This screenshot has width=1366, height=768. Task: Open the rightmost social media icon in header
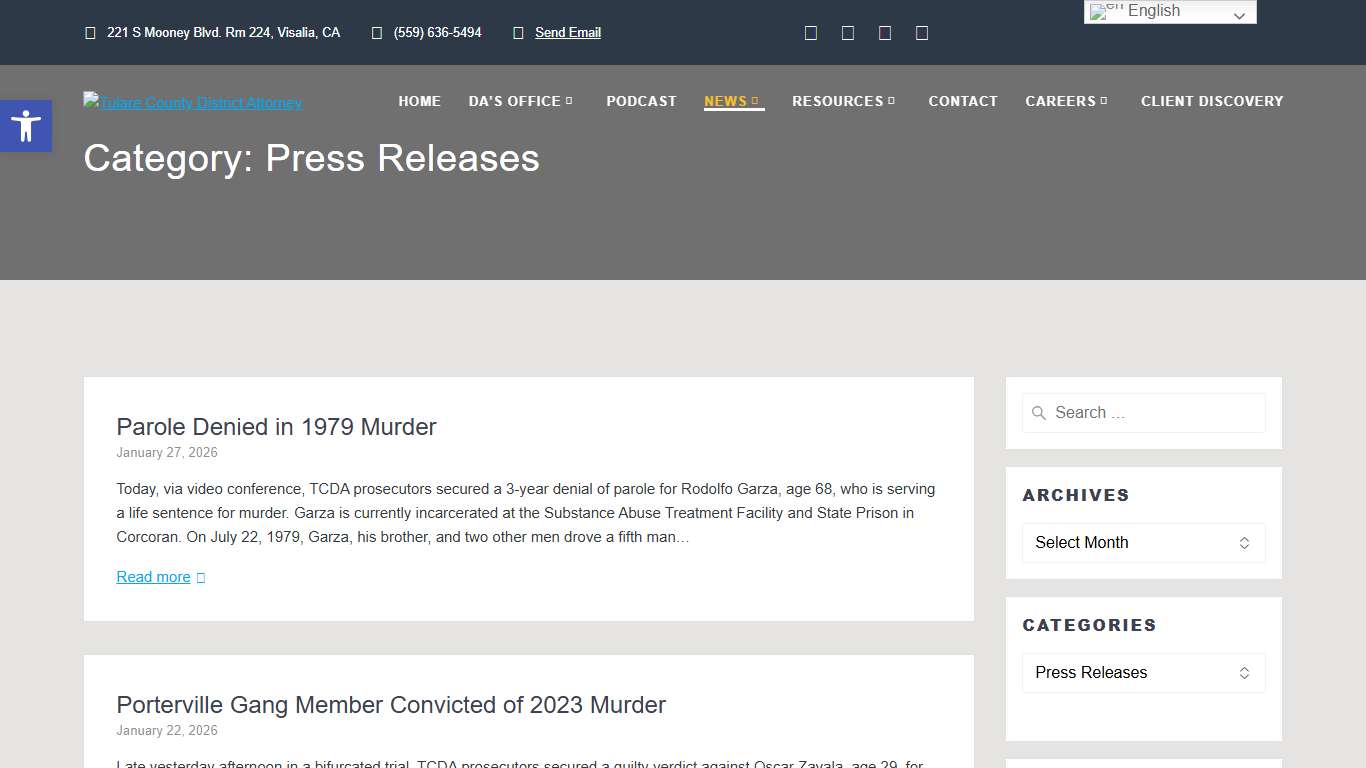tap(921, 32)
